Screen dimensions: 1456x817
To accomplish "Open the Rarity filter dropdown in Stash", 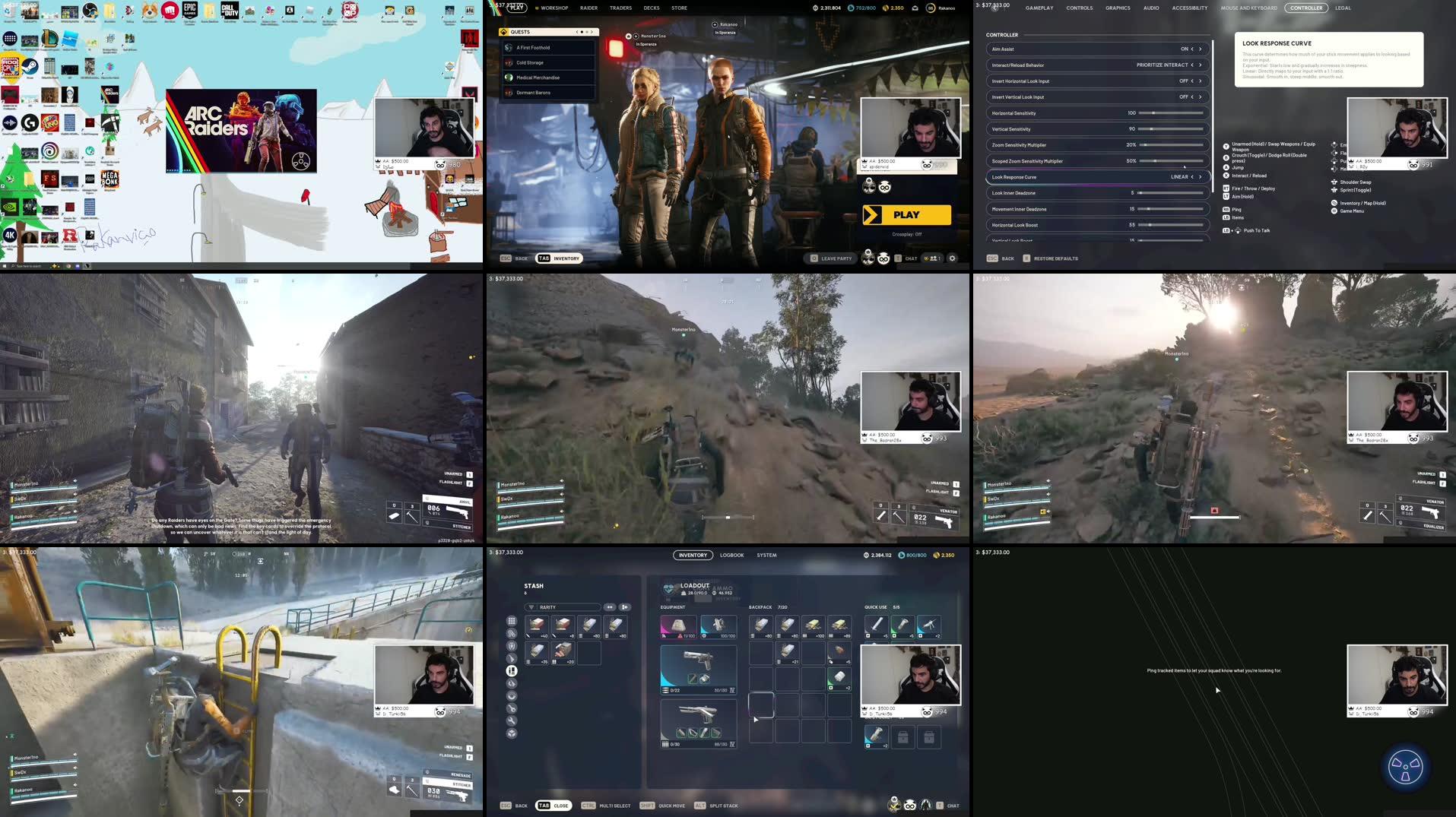I will (x=563, y=607).
